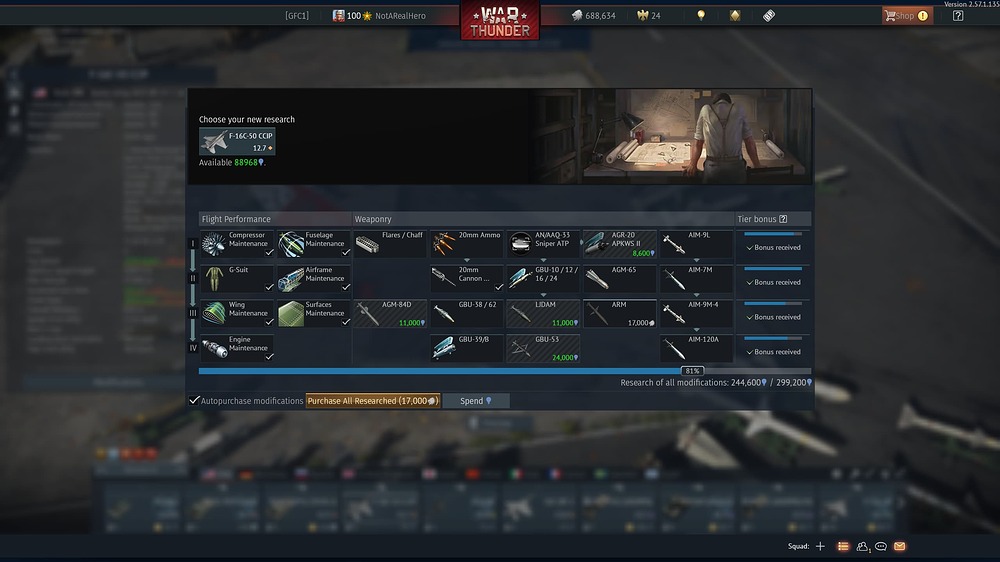The height and width of the screenshot is (562, 1000).
Task: Open the orange emblem icon in top bar
Action: point(735,15)
